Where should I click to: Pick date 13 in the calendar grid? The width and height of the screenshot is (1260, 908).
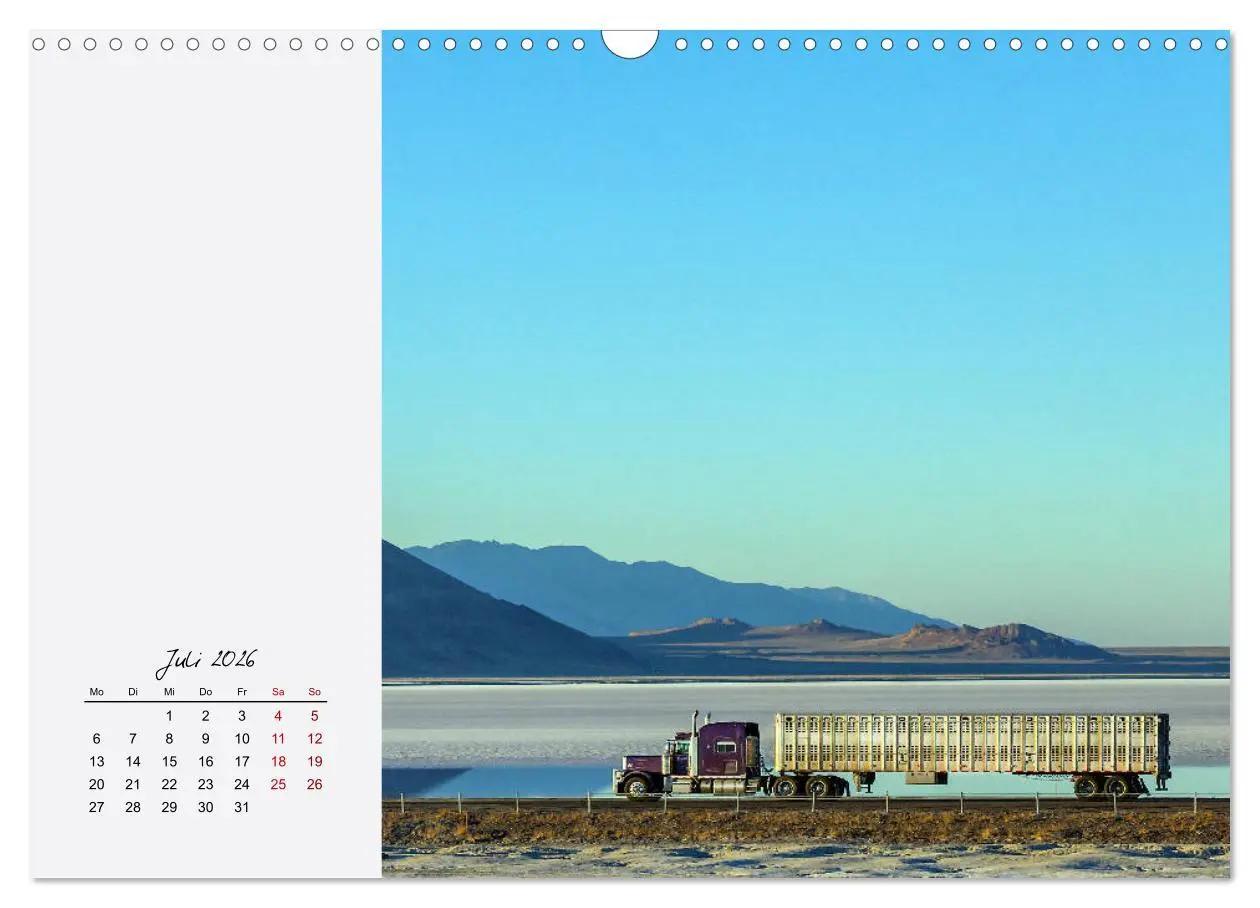96,762
